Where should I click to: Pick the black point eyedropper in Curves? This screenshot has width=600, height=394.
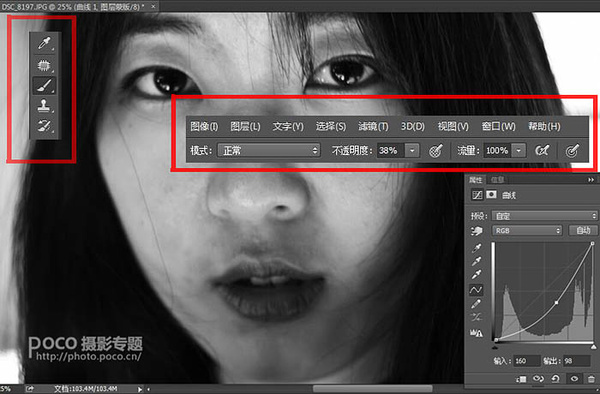click(476, 248)
